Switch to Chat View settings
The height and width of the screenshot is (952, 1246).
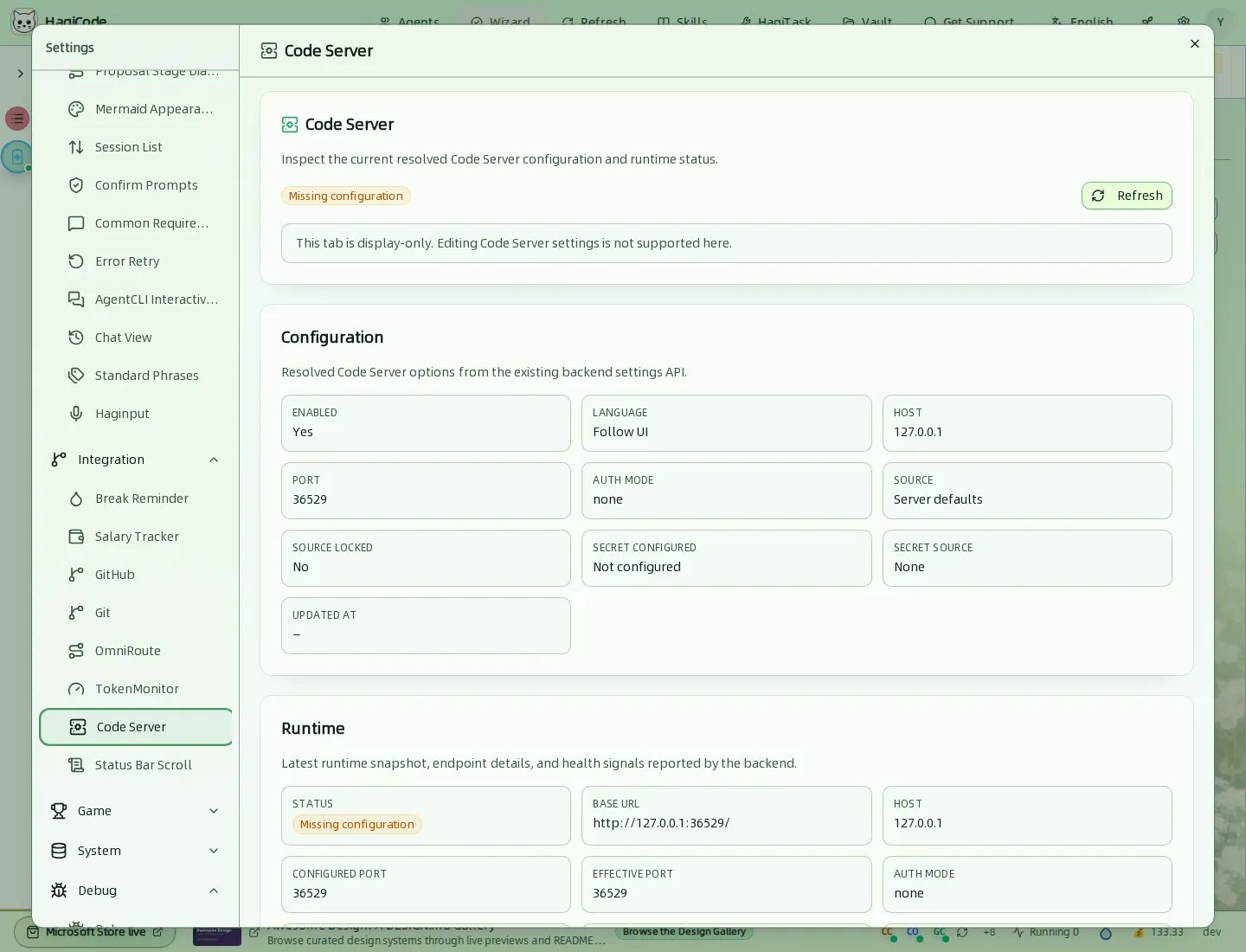click(136, 338)
